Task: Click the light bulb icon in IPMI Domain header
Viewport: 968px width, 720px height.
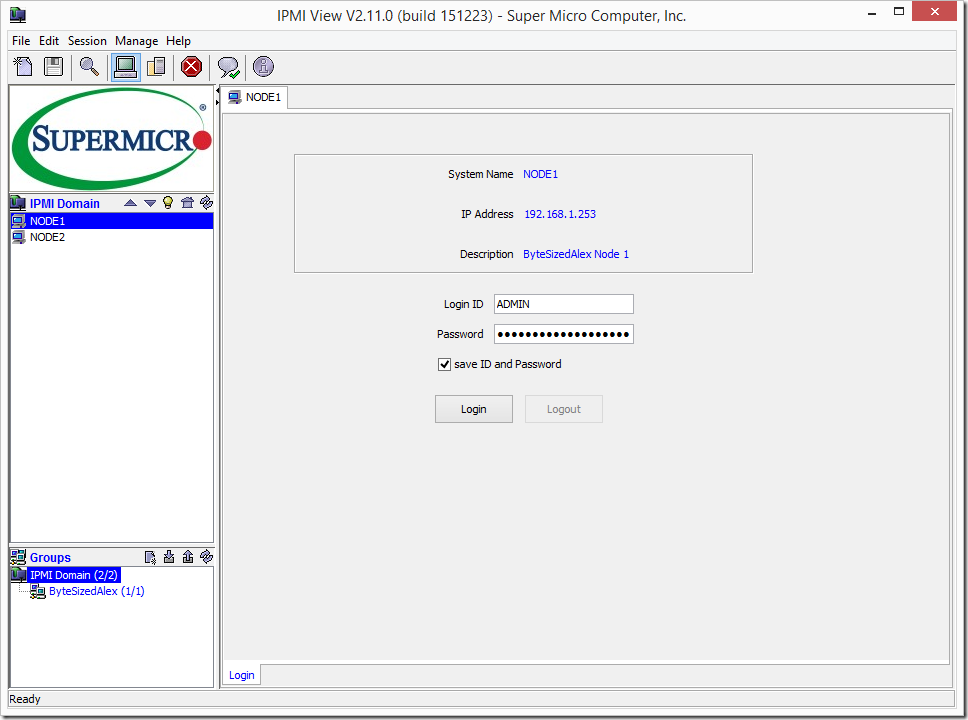Action: tap(168, 203)
